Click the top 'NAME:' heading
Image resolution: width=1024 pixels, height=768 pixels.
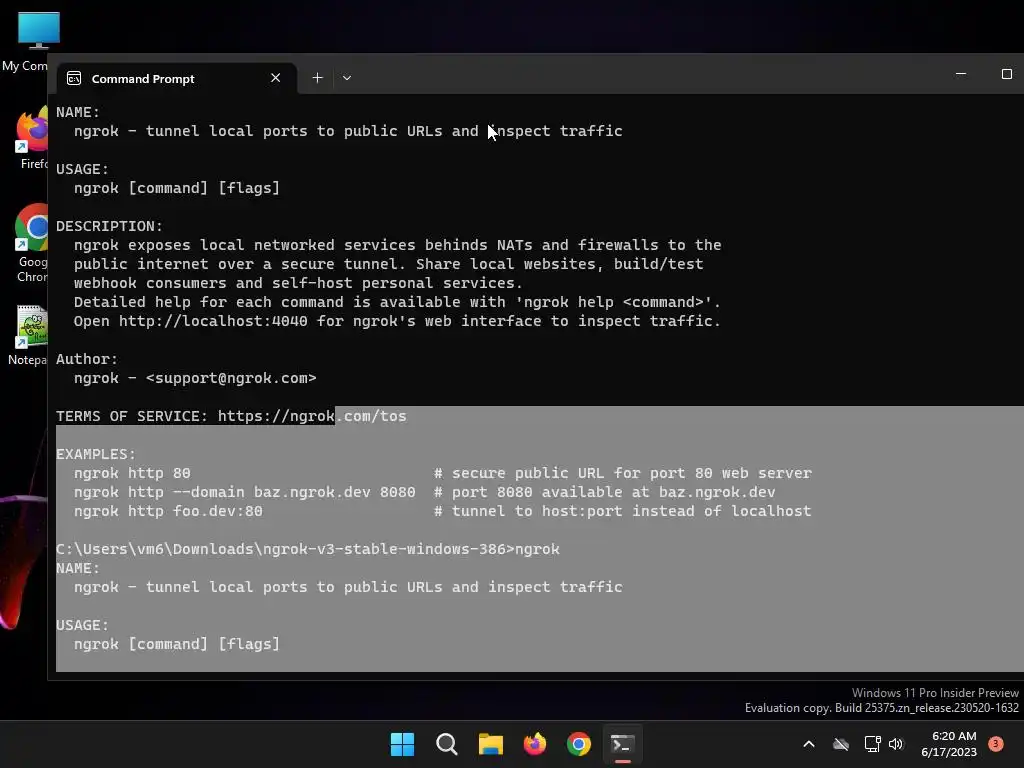point(78,112)
